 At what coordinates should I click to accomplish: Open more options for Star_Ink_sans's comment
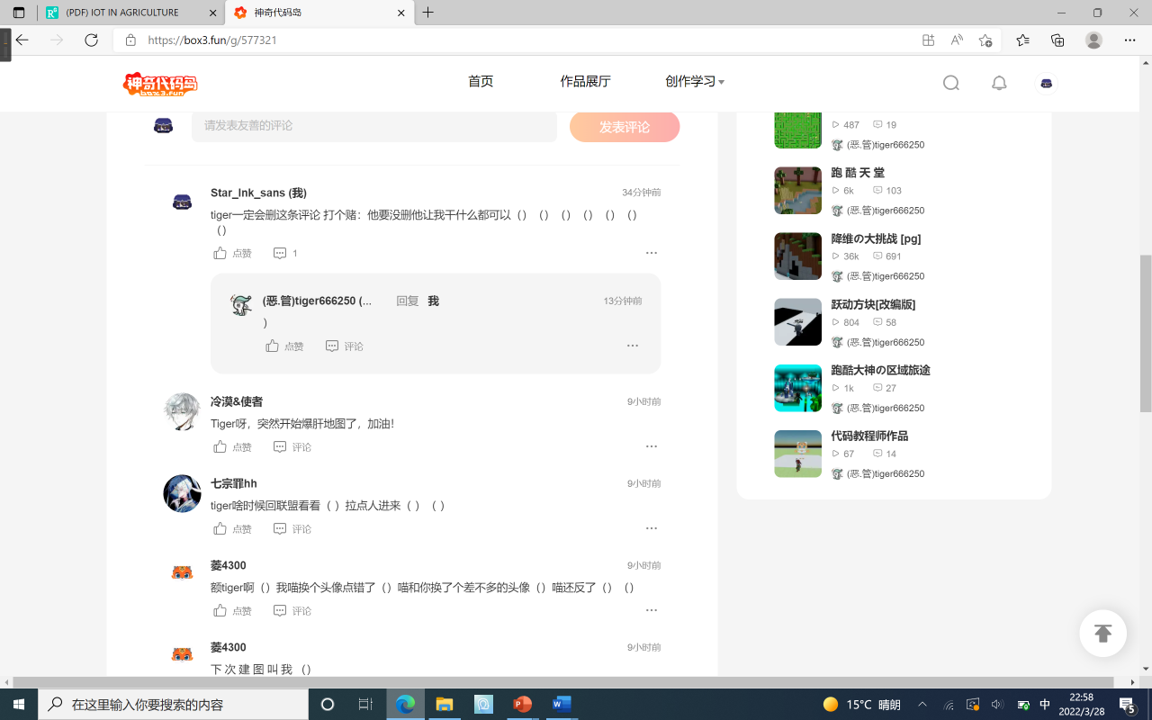(x=651, y=253)
